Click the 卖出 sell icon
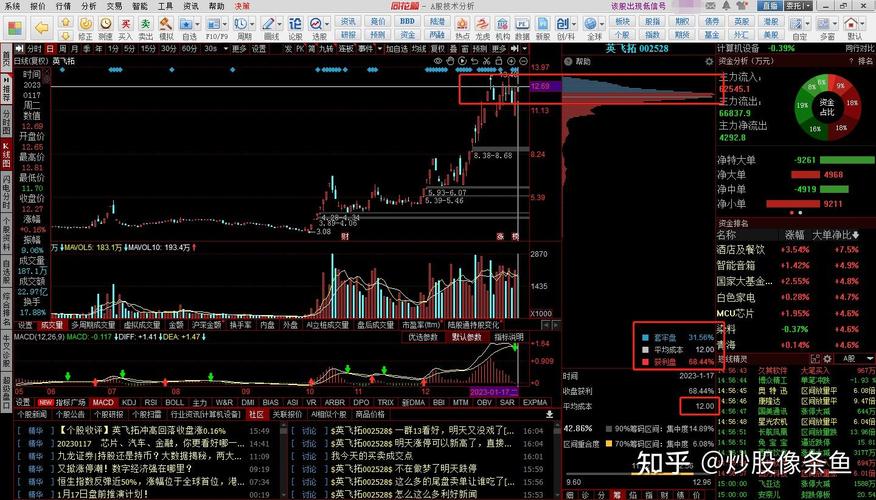This screenshot has width=876, height=500. (145, 28)
